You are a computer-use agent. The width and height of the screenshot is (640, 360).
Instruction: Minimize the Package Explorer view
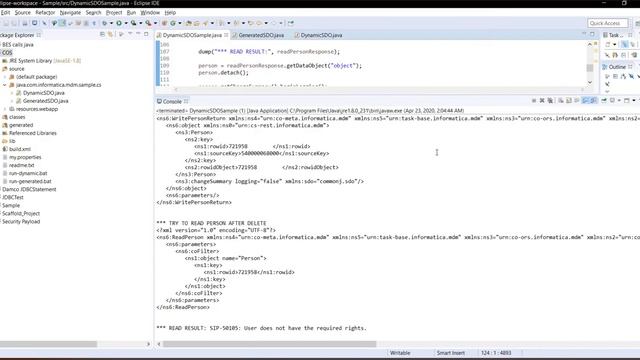[138, 34]
